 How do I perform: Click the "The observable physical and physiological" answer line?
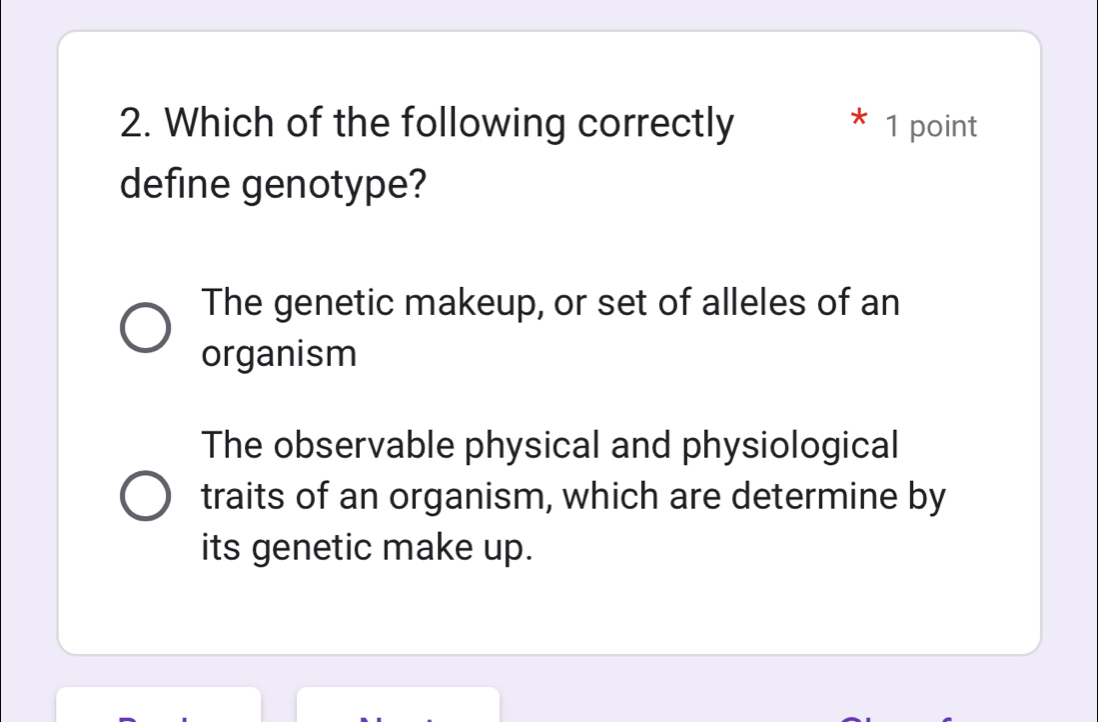(x=549, y=444)
